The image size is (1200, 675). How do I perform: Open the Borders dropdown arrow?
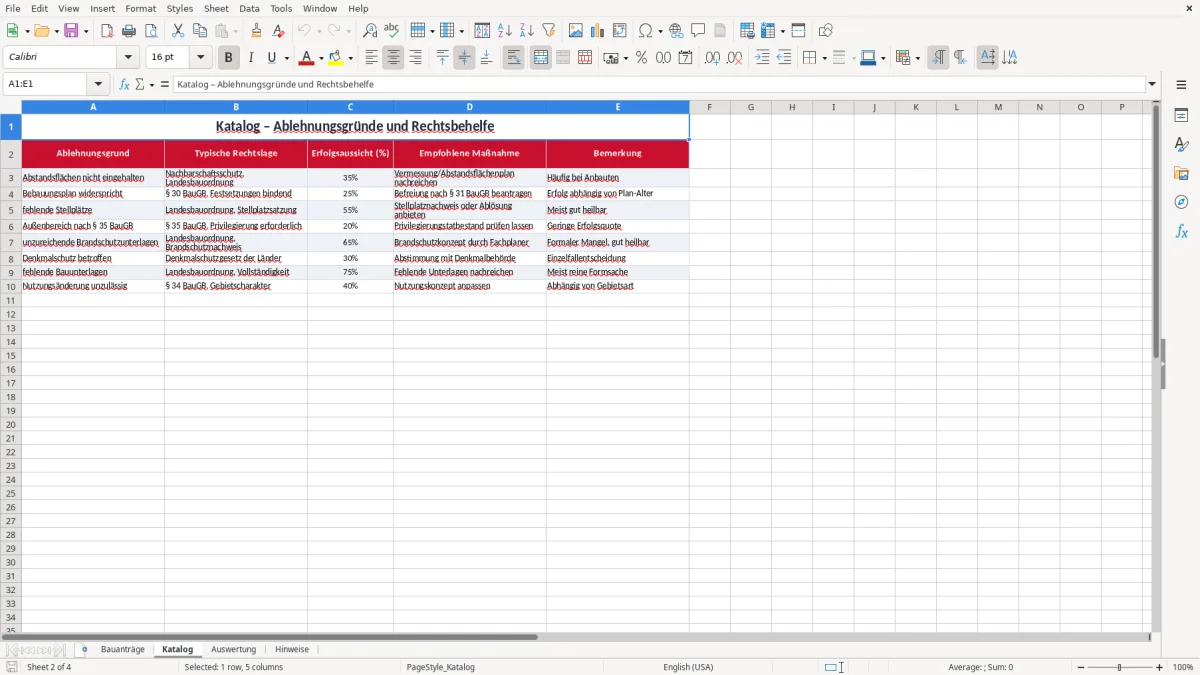tap(824, 58)
